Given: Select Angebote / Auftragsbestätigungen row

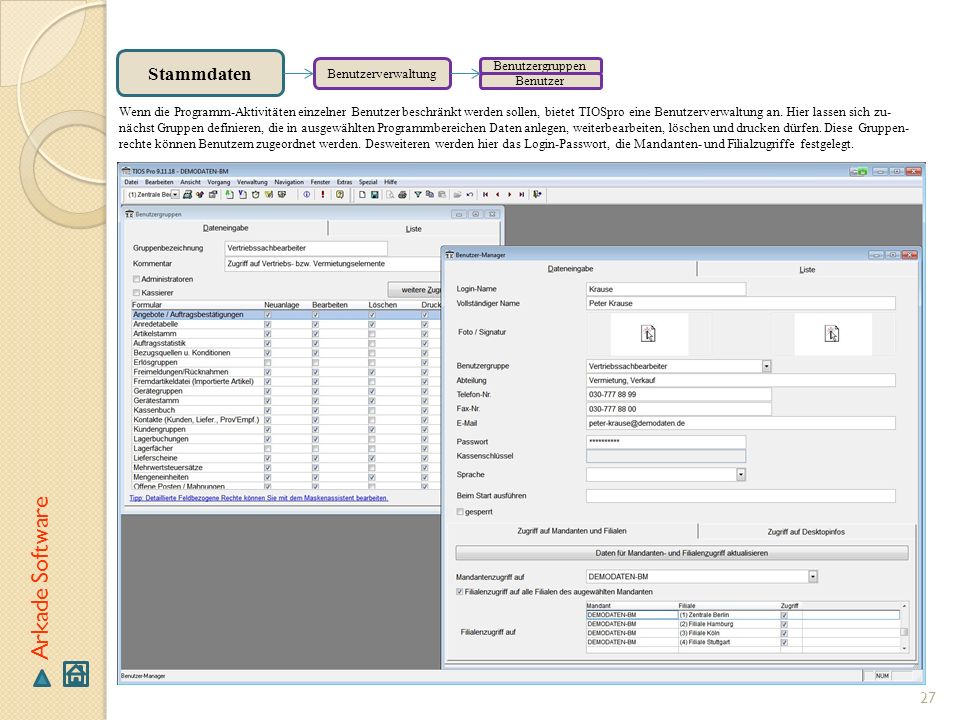Looking at the screenshot, I should (285, 315).
